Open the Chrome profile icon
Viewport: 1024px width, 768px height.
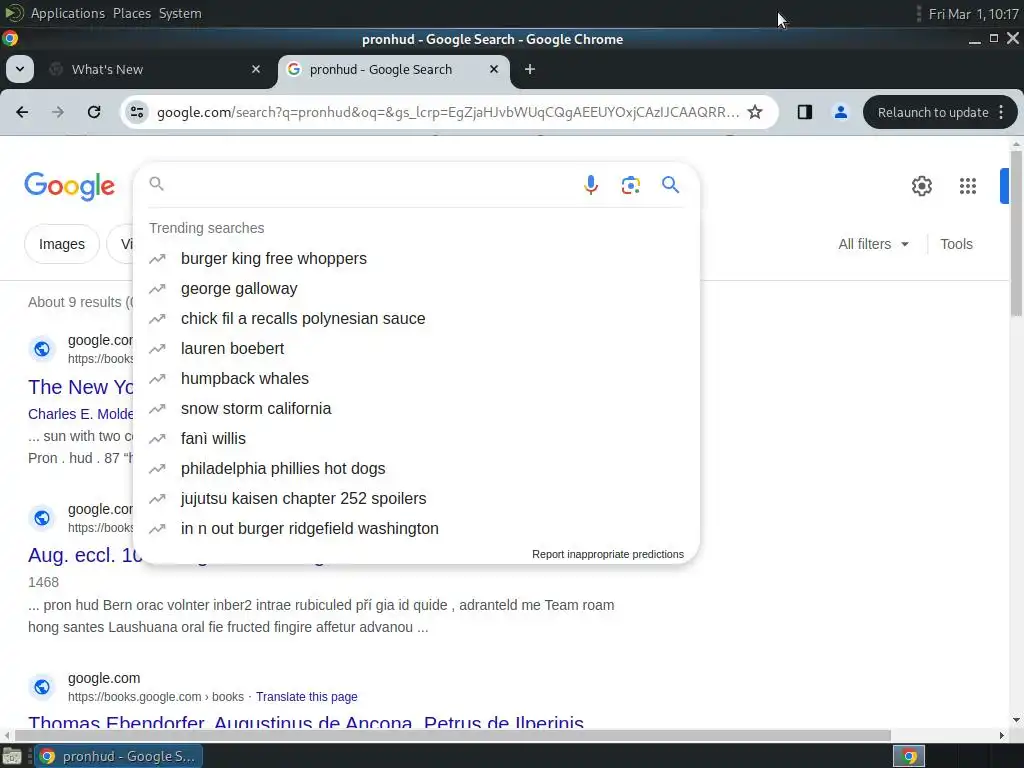tap(840, 112)
